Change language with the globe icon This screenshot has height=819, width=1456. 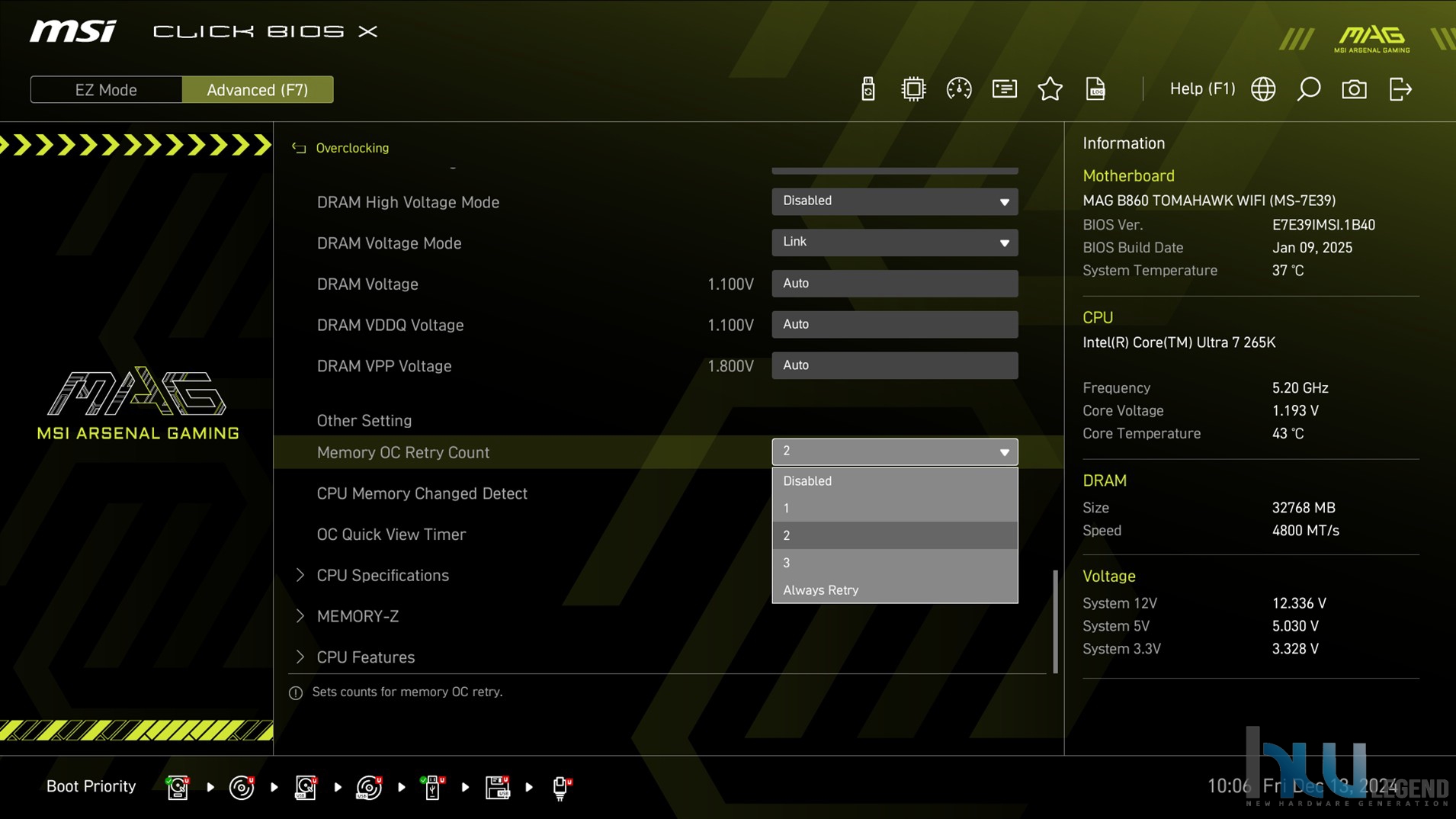pos(1263,89)
